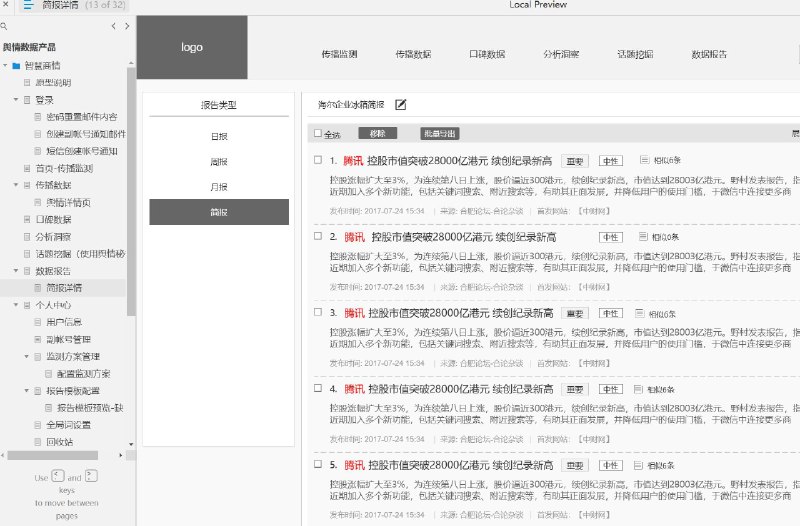Collapse the 个人中心 tree node
The height and width of the screenshot is (526, 800).
click(x=16, y=305)
